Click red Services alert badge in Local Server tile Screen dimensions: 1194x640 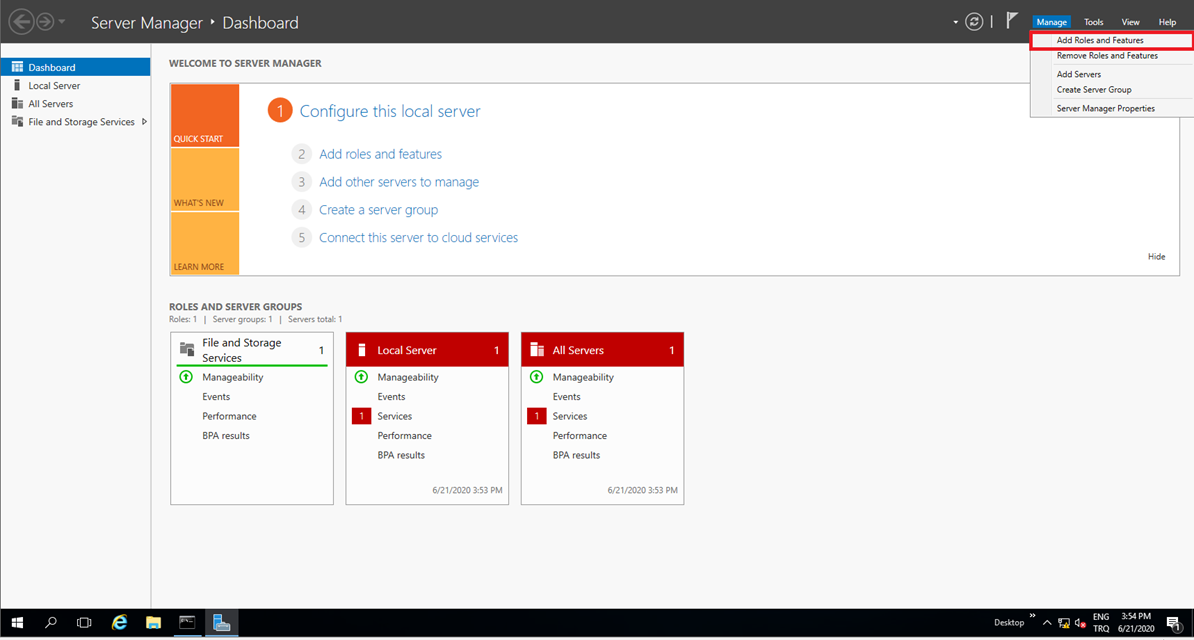[361, 416]
